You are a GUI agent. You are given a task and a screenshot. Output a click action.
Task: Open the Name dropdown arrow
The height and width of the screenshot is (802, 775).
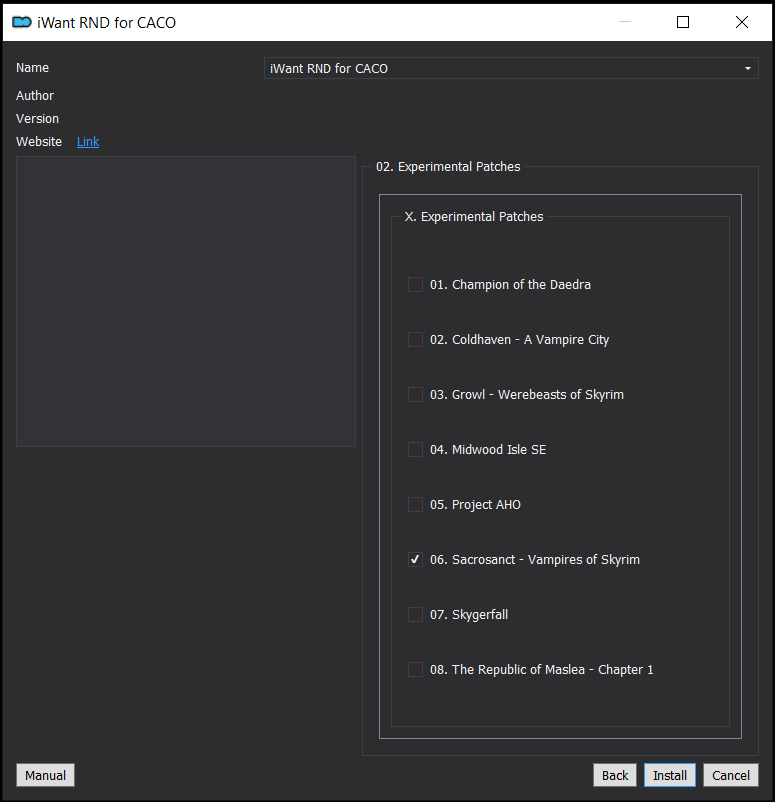click(747, 69)
